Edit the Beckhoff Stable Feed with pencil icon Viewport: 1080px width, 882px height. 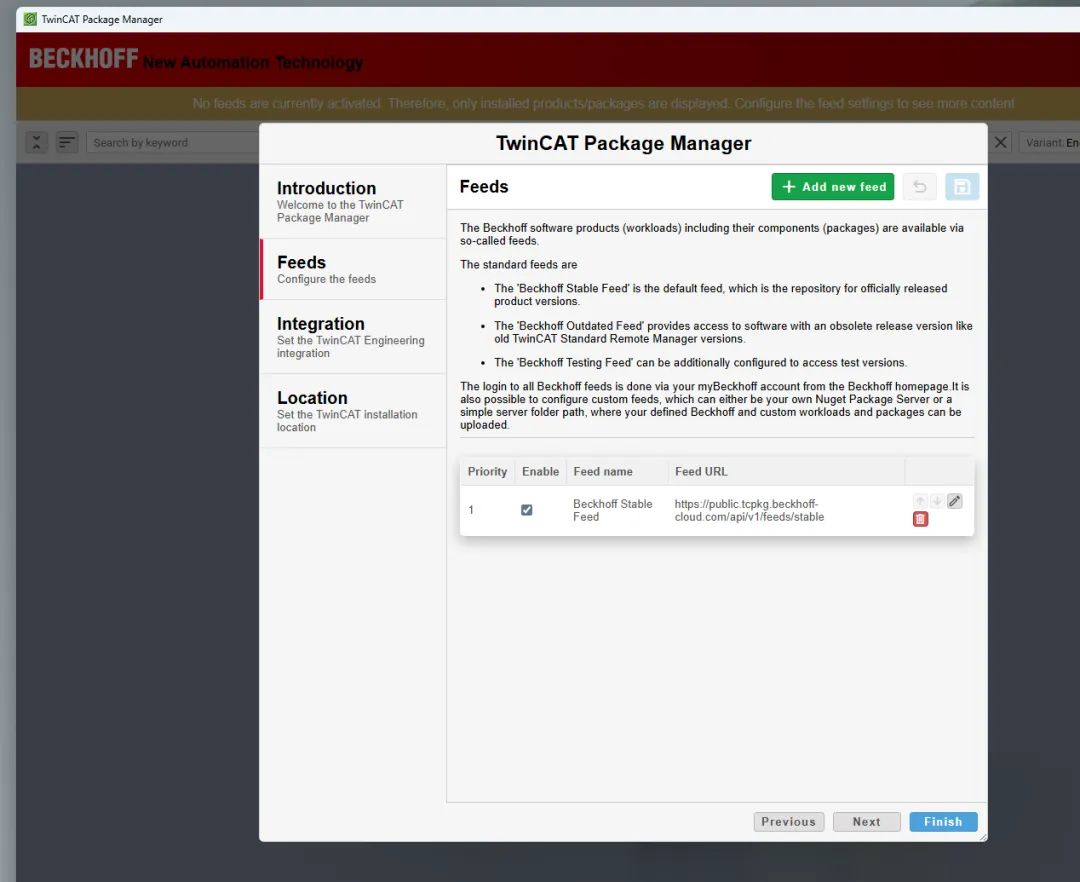954,501
